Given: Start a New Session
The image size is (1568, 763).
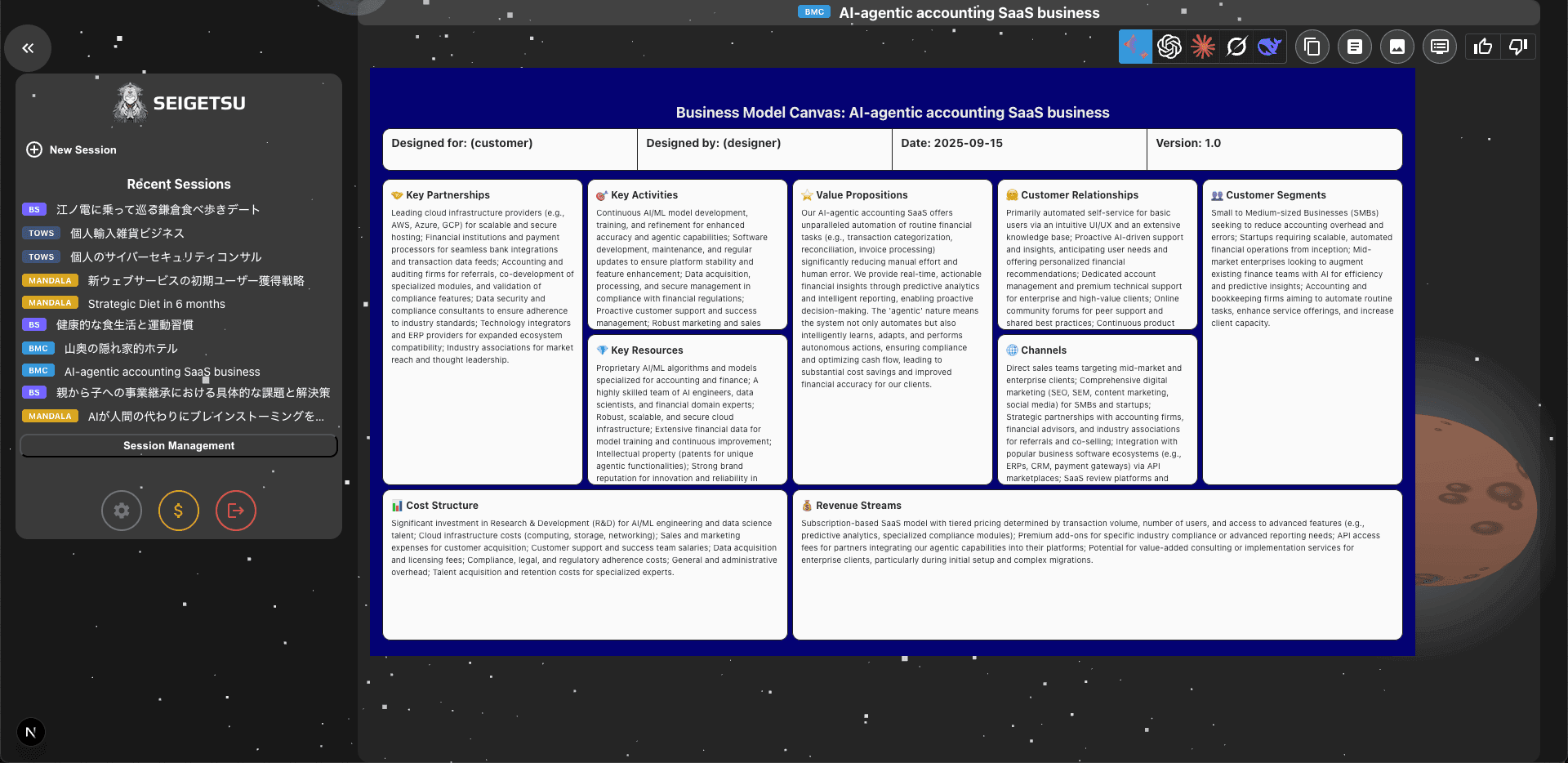Looking at the screenshot, I should coord(72,149).
